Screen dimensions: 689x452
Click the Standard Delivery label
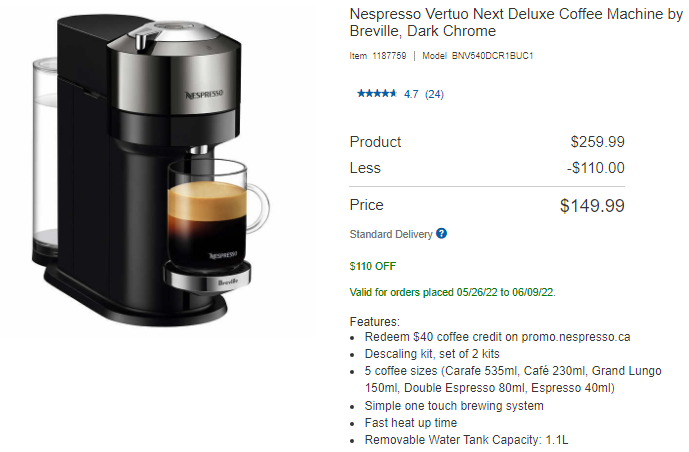coord(391,234)
